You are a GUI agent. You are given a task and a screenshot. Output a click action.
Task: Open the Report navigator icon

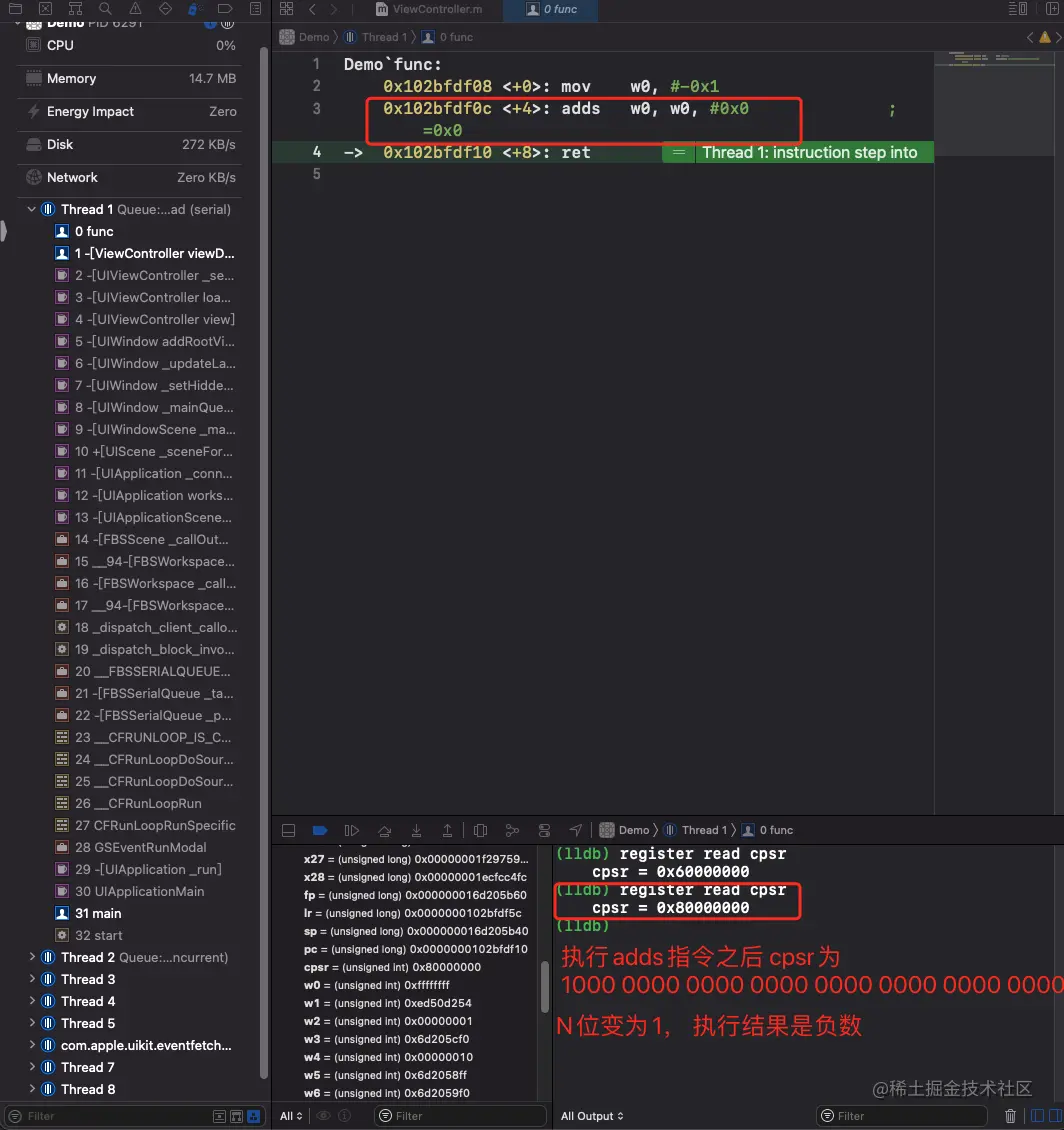coord(255,9)
